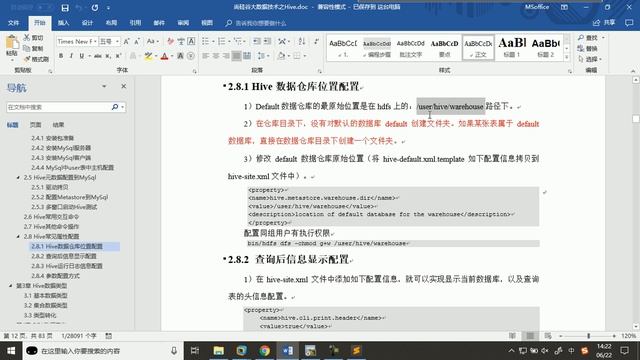Switch to the 引用 References tab
The width and height of the screenshot is (640, 360).
pos(135,23)
